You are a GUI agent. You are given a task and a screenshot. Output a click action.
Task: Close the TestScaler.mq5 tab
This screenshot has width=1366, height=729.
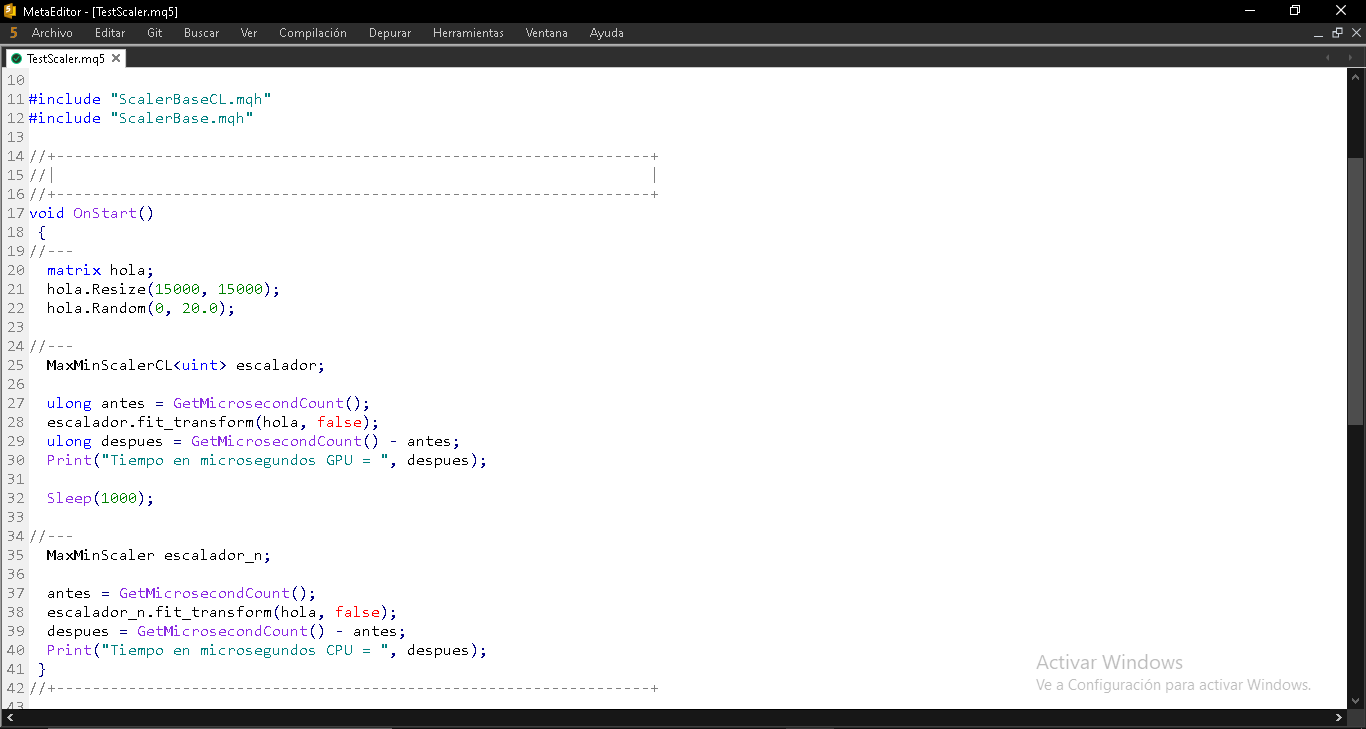pos(116,58)
